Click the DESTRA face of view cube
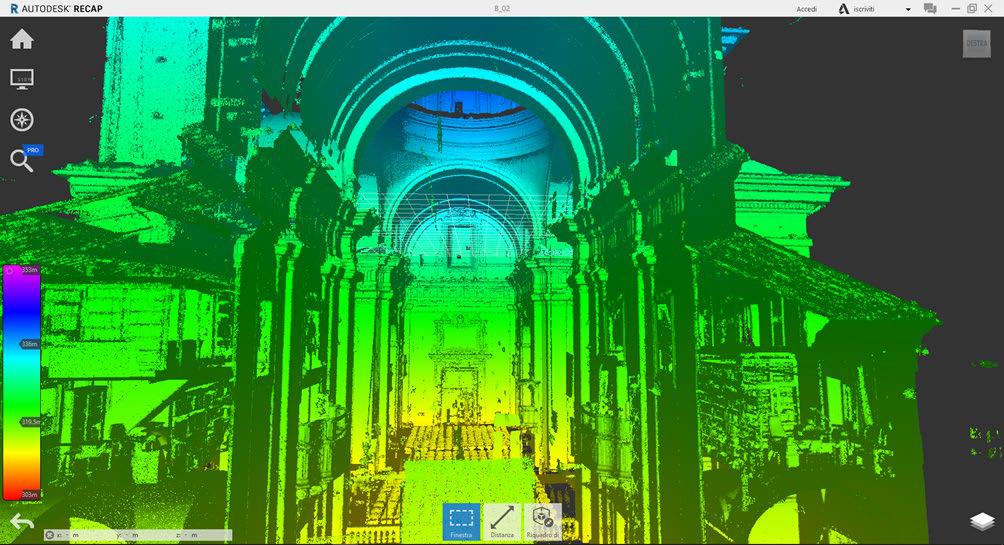1004x545 pixels. tap(976, 44)
